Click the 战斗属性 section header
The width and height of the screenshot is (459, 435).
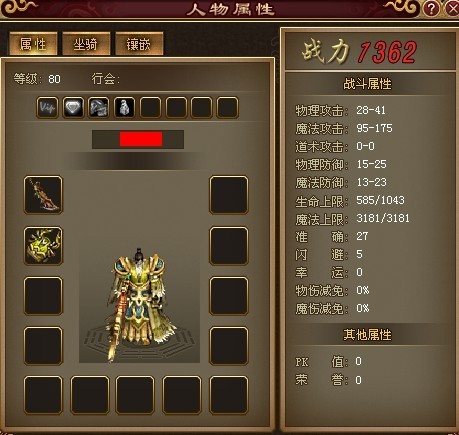(367, 84)
